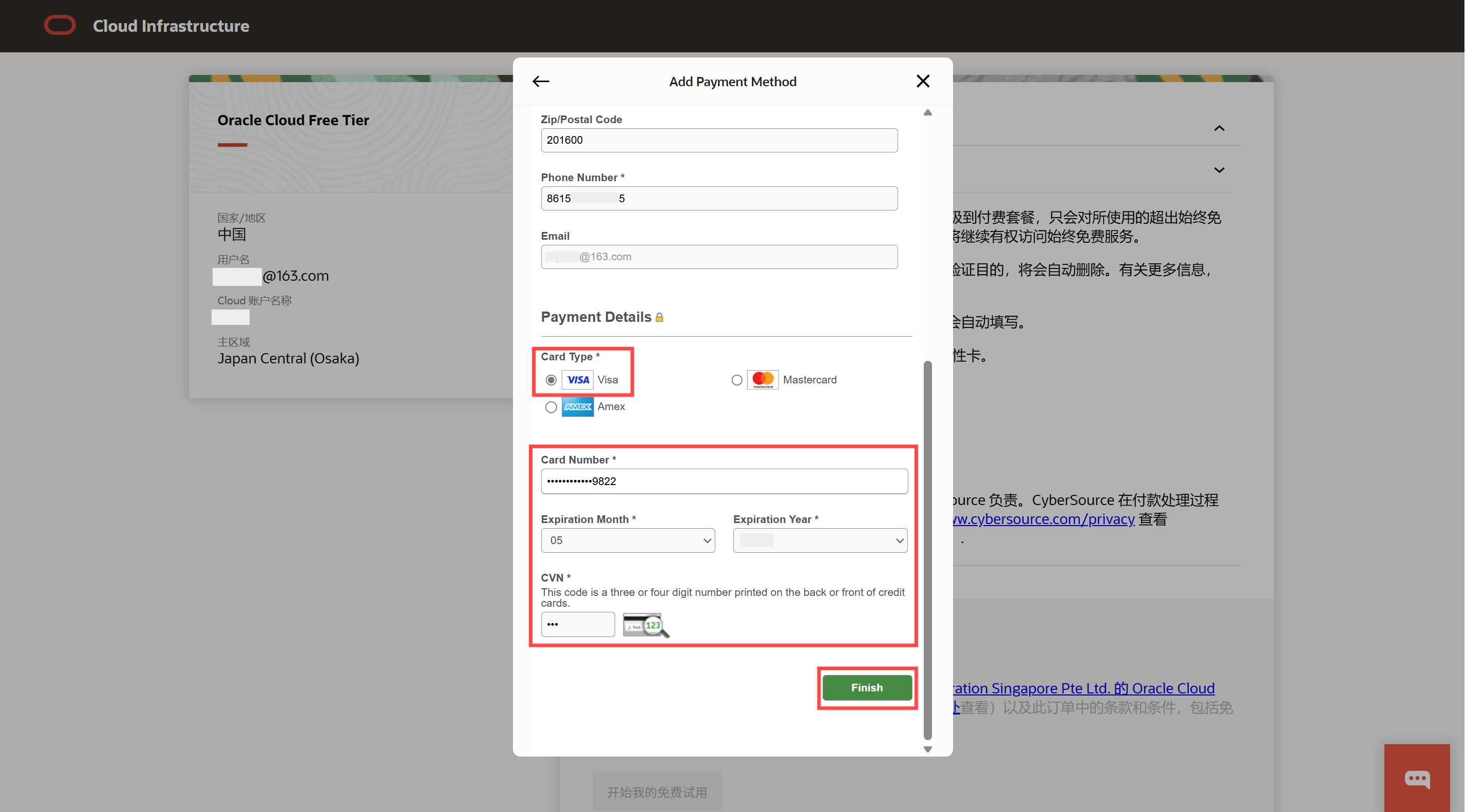Click into the Phone Number field
The height and width of the screenshot is (812, 1466).
click(719, 198)
